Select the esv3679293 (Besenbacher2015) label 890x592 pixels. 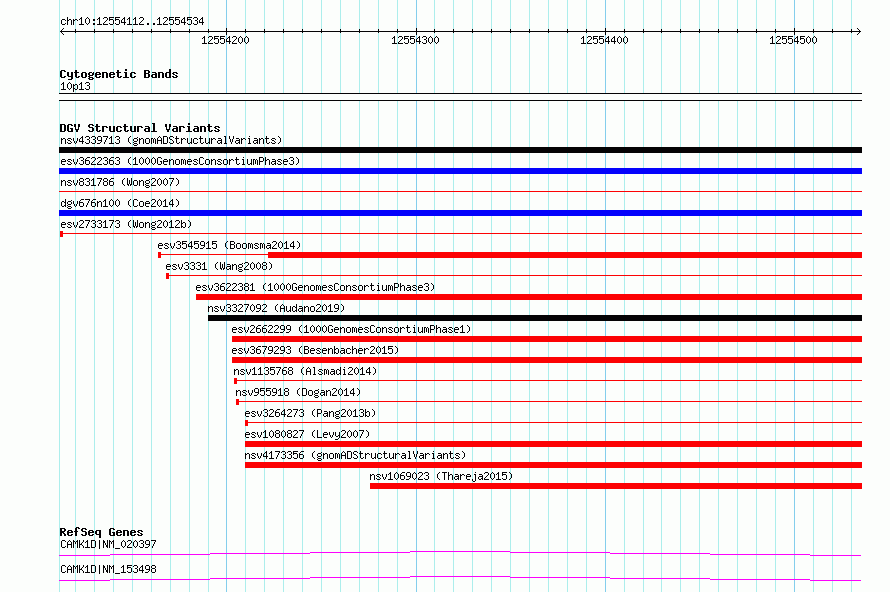tap(315, 350)
